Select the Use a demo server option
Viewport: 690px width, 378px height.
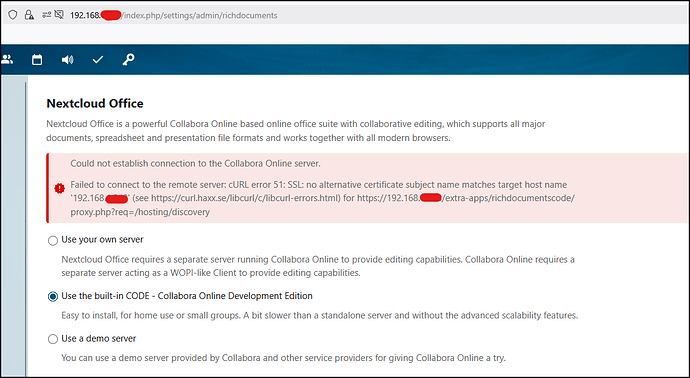tap(53, 339)
